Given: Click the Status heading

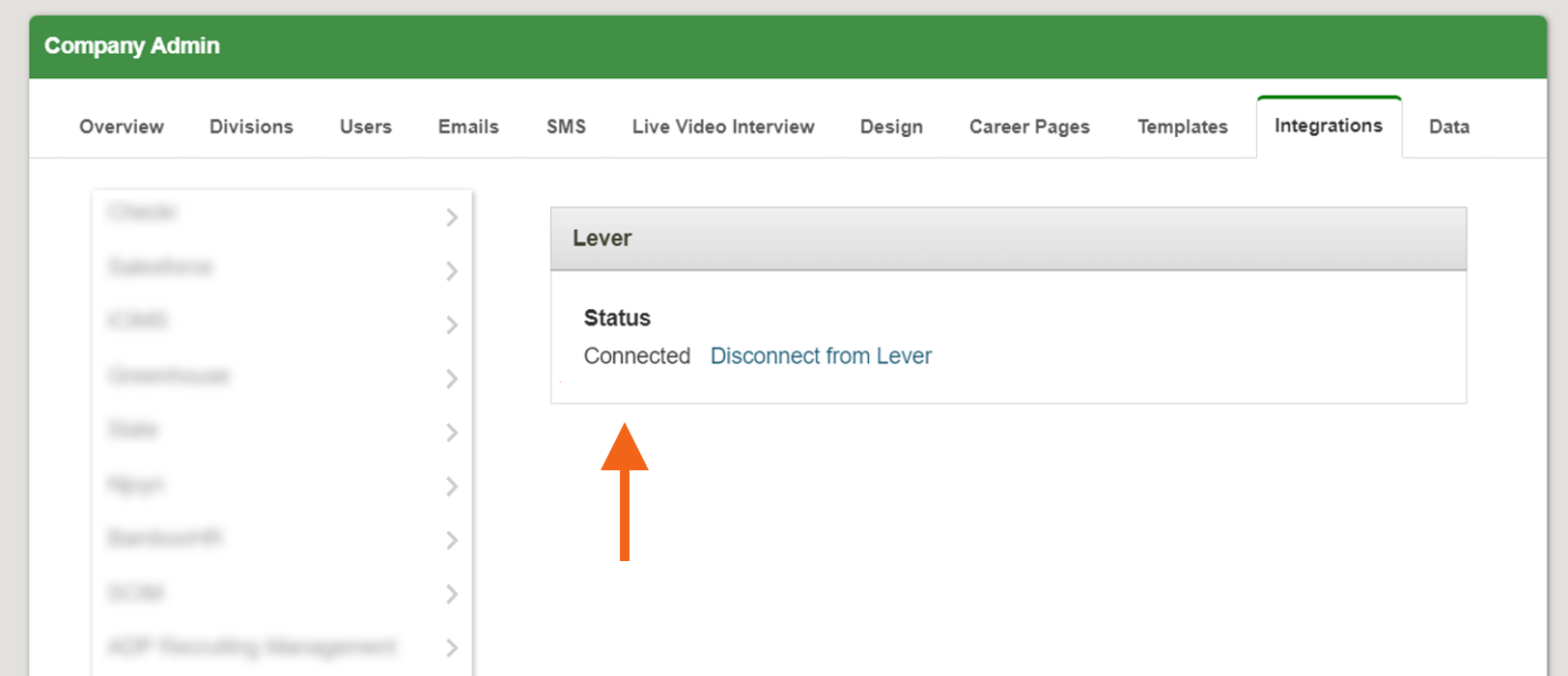Looking at the screenshot, I should pyautogui.click(x=617, y=318).
